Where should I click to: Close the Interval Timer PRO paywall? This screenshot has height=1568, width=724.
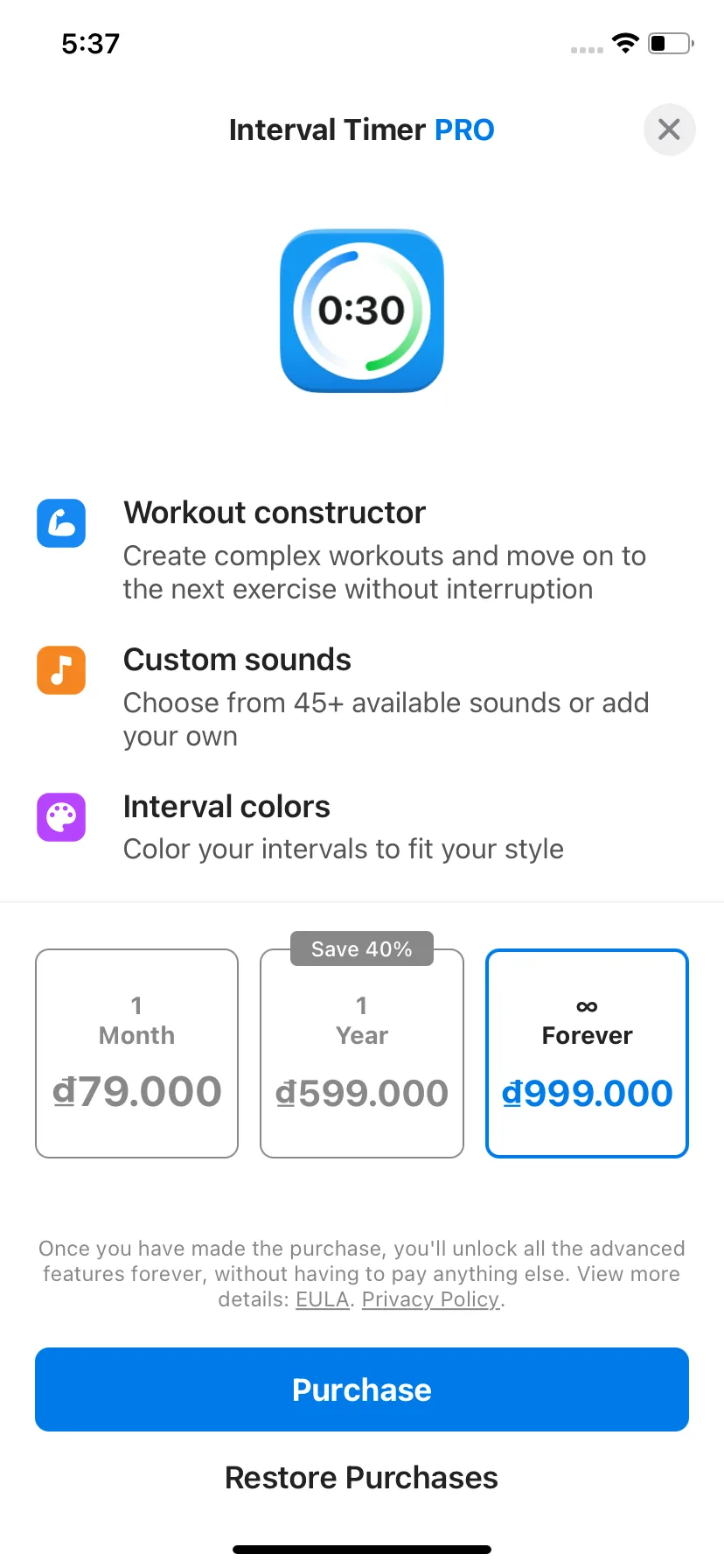[x=669, y=129]
